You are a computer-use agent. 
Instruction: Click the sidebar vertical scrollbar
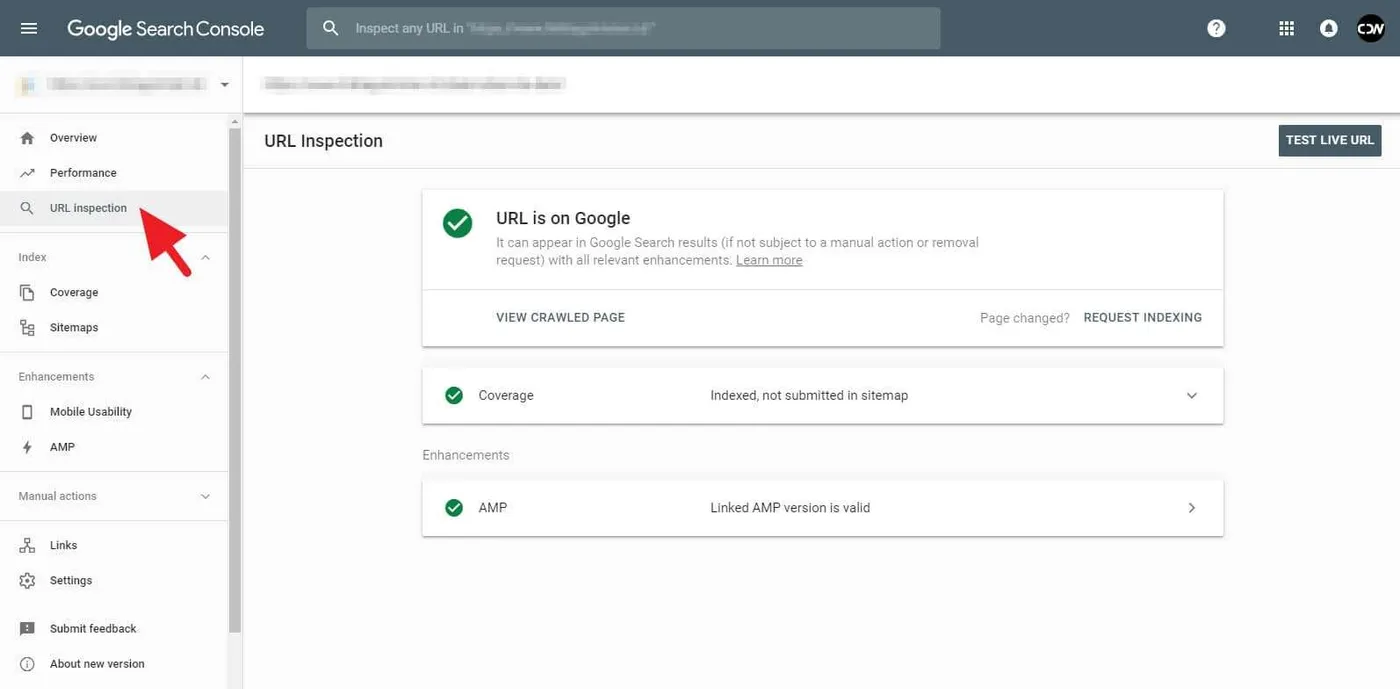pos(235,380)
